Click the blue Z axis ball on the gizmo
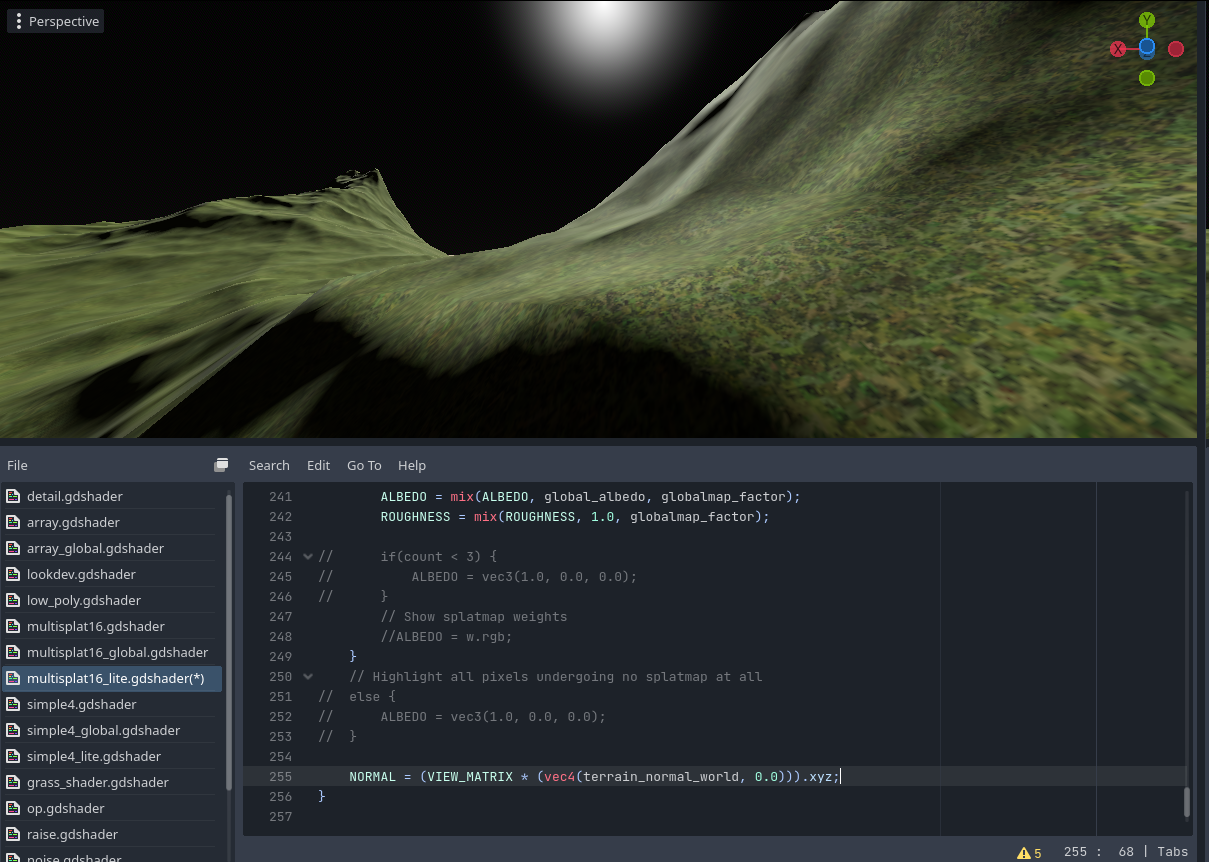Viewport: 1209px width, 862px height. click(1146, 47)
